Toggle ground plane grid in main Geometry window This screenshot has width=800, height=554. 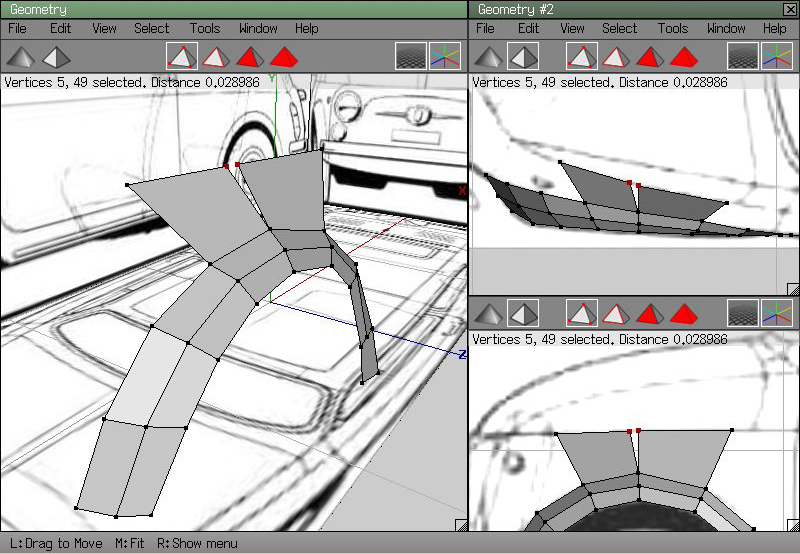(410, 56)
